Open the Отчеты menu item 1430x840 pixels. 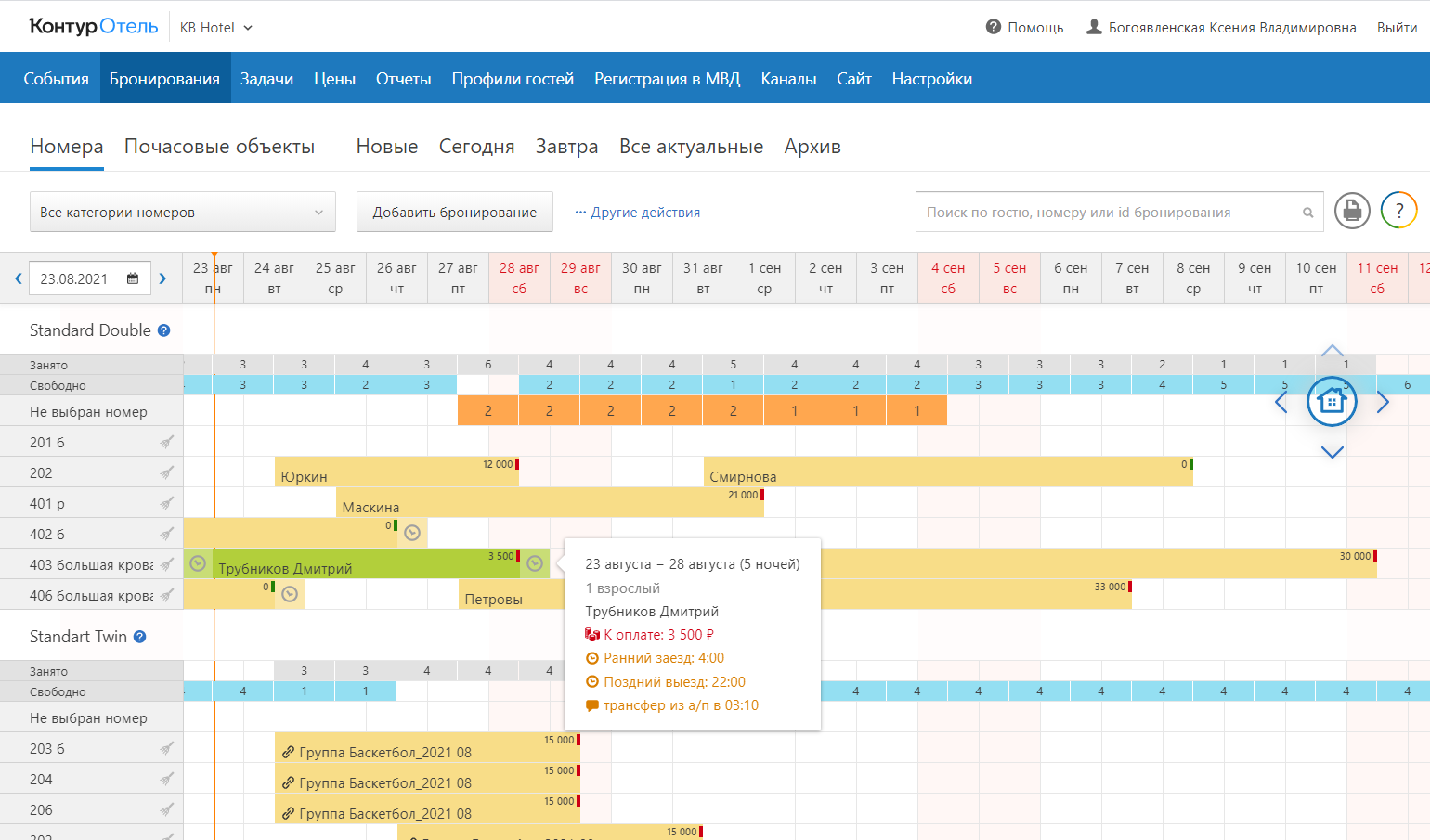[x=403, y=79]
